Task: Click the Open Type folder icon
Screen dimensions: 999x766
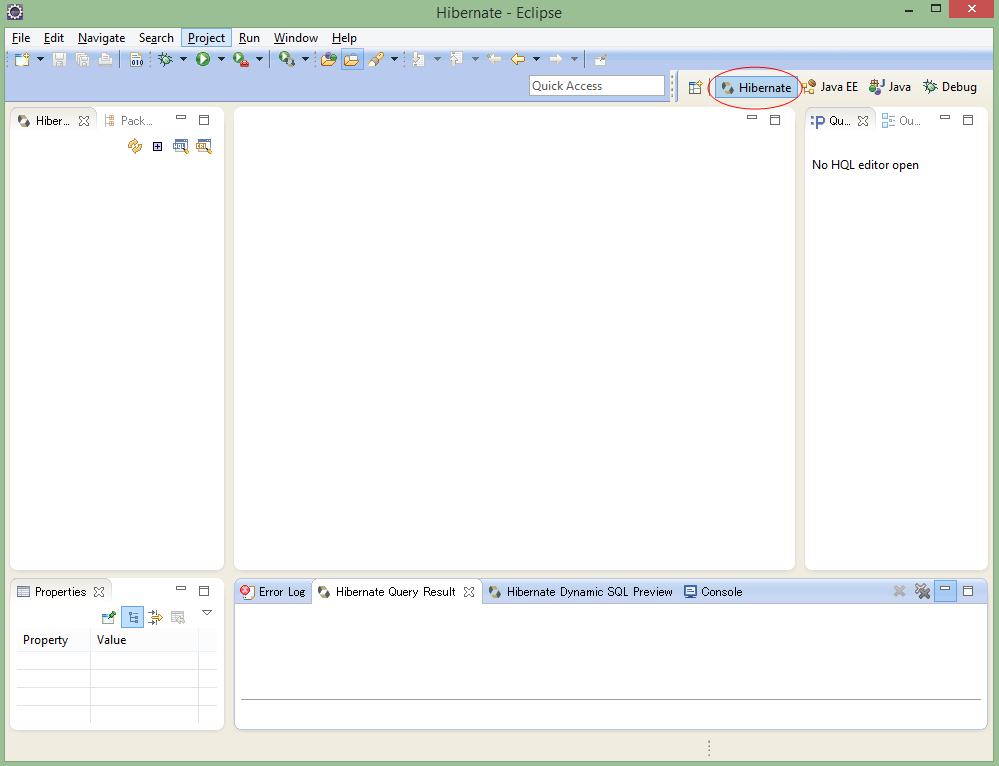Action: [x=328, y=59]
